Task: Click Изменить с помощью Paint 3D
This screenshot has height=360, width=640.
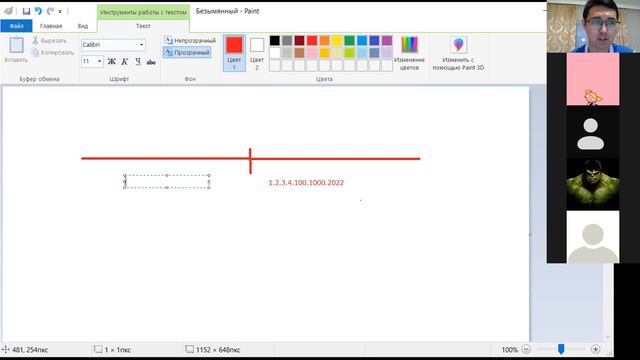Action: tap(458, 53)
